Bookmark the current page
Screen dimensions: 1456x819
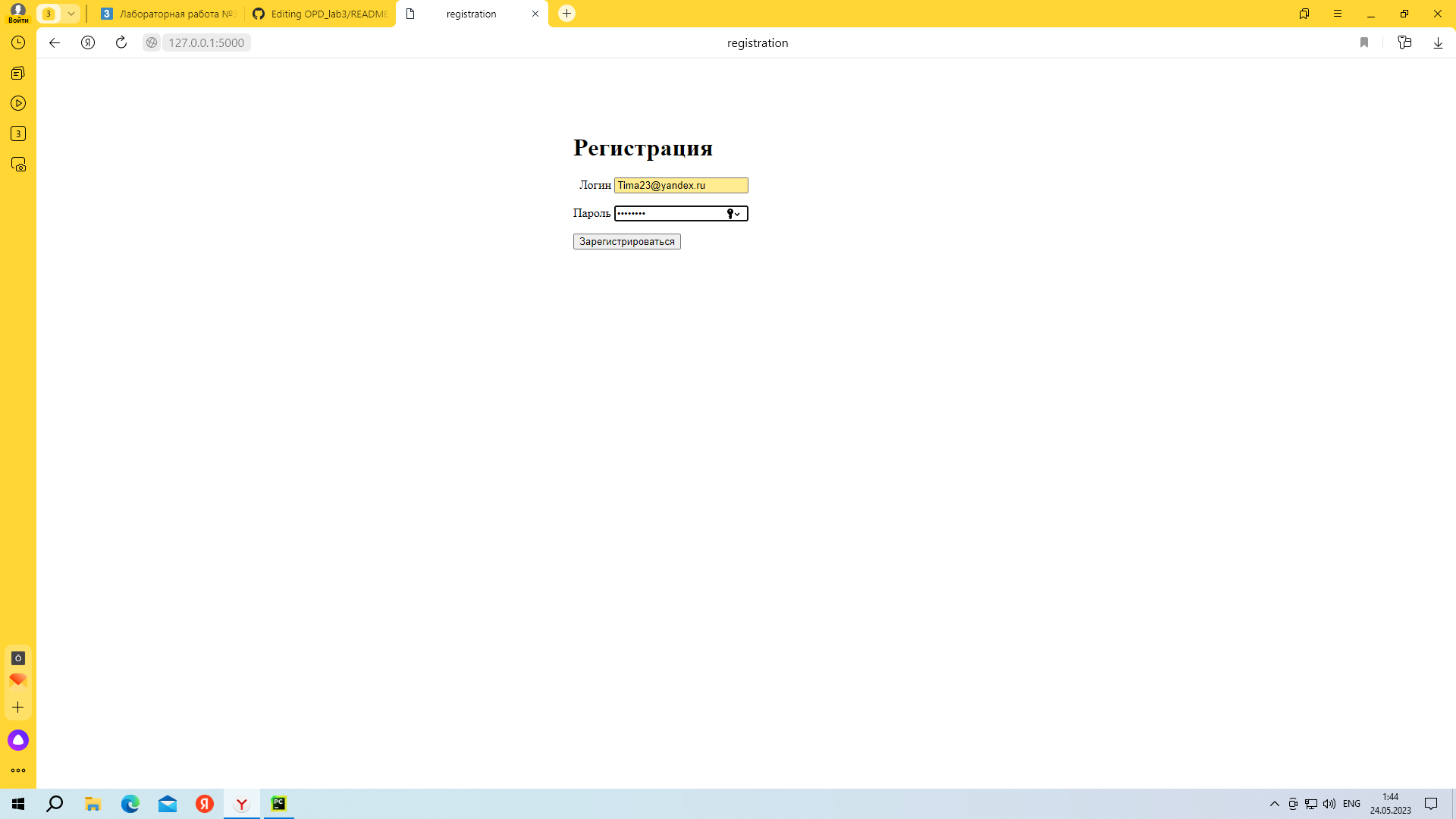(x=1365, y=43)
